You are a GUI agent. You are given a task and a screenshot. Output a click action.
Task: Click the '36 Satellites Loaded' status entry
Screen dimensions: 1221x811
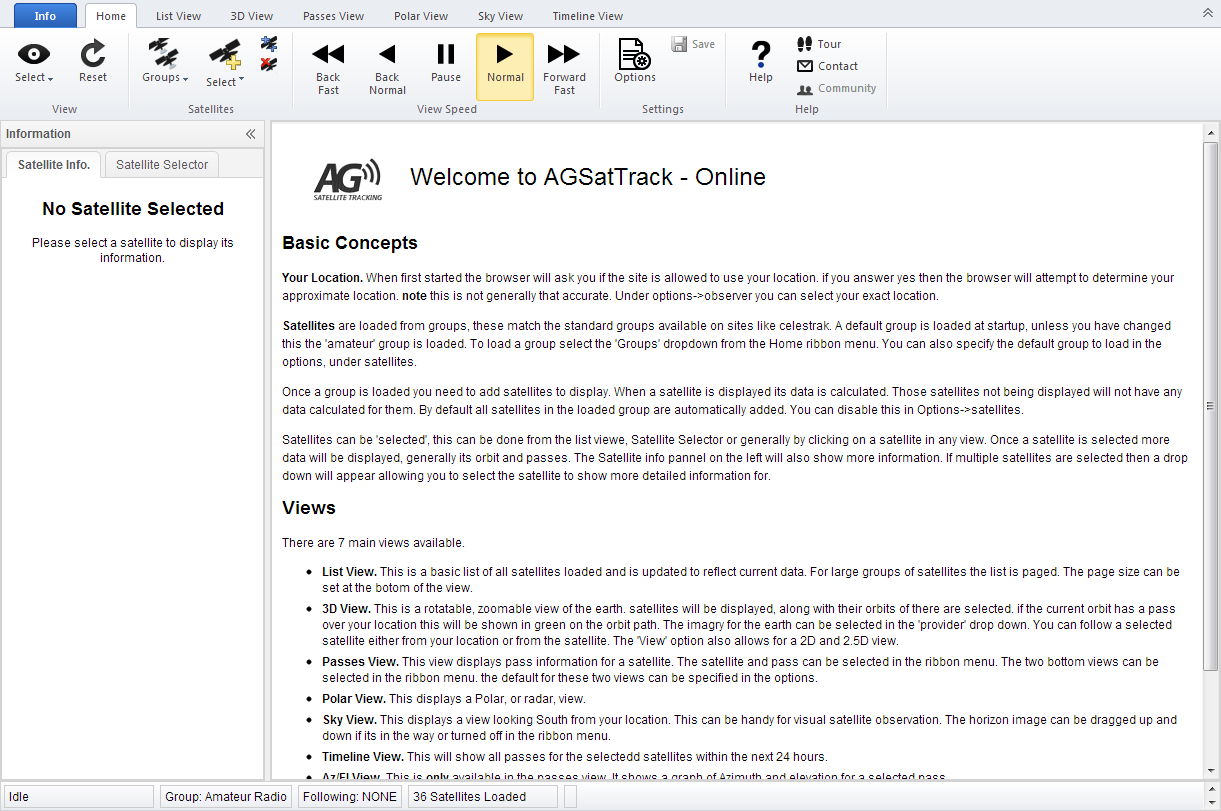click(x=483, y=797)
